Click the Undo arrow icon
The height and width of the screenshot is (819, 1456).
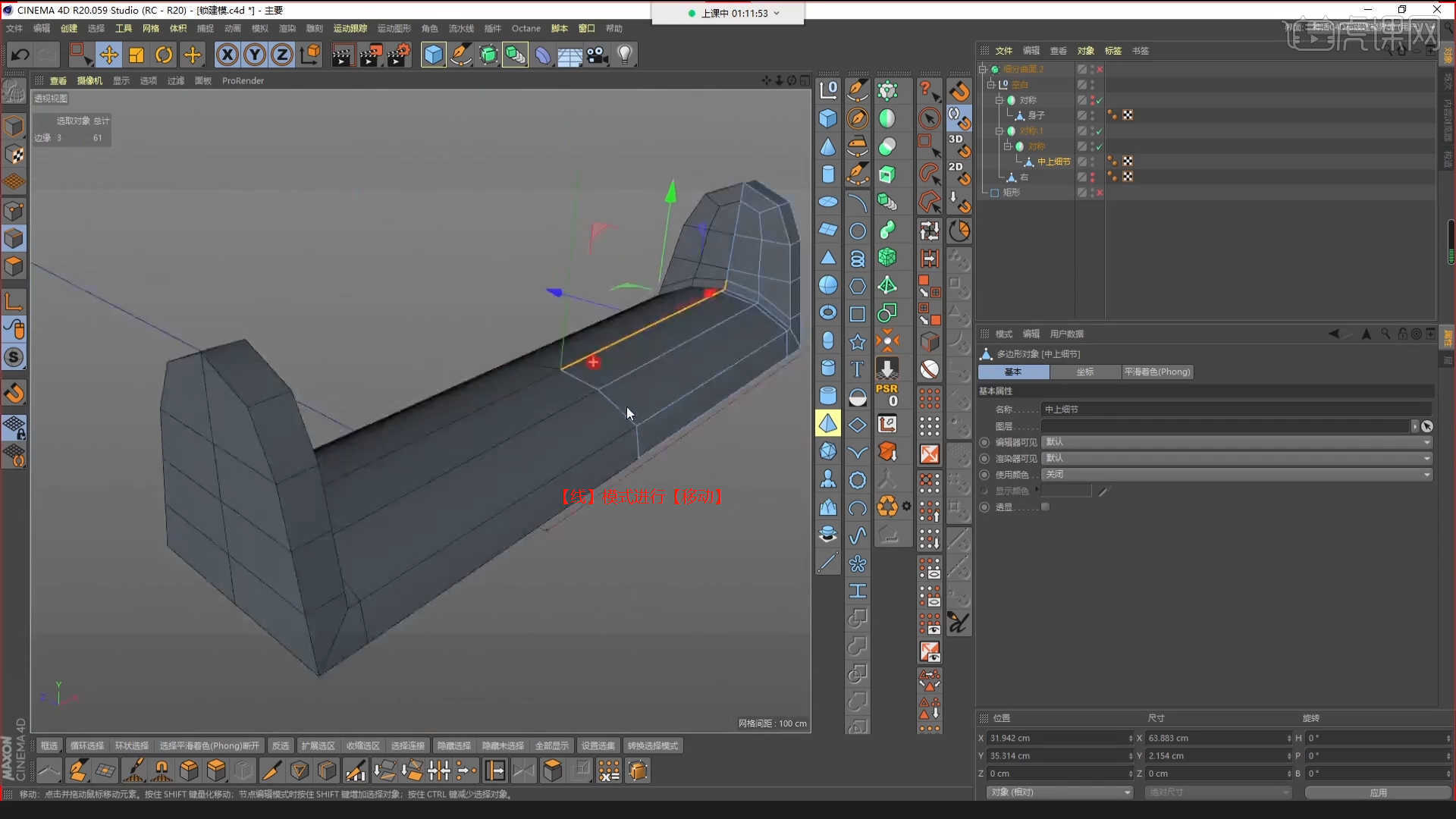pos(20,55)
